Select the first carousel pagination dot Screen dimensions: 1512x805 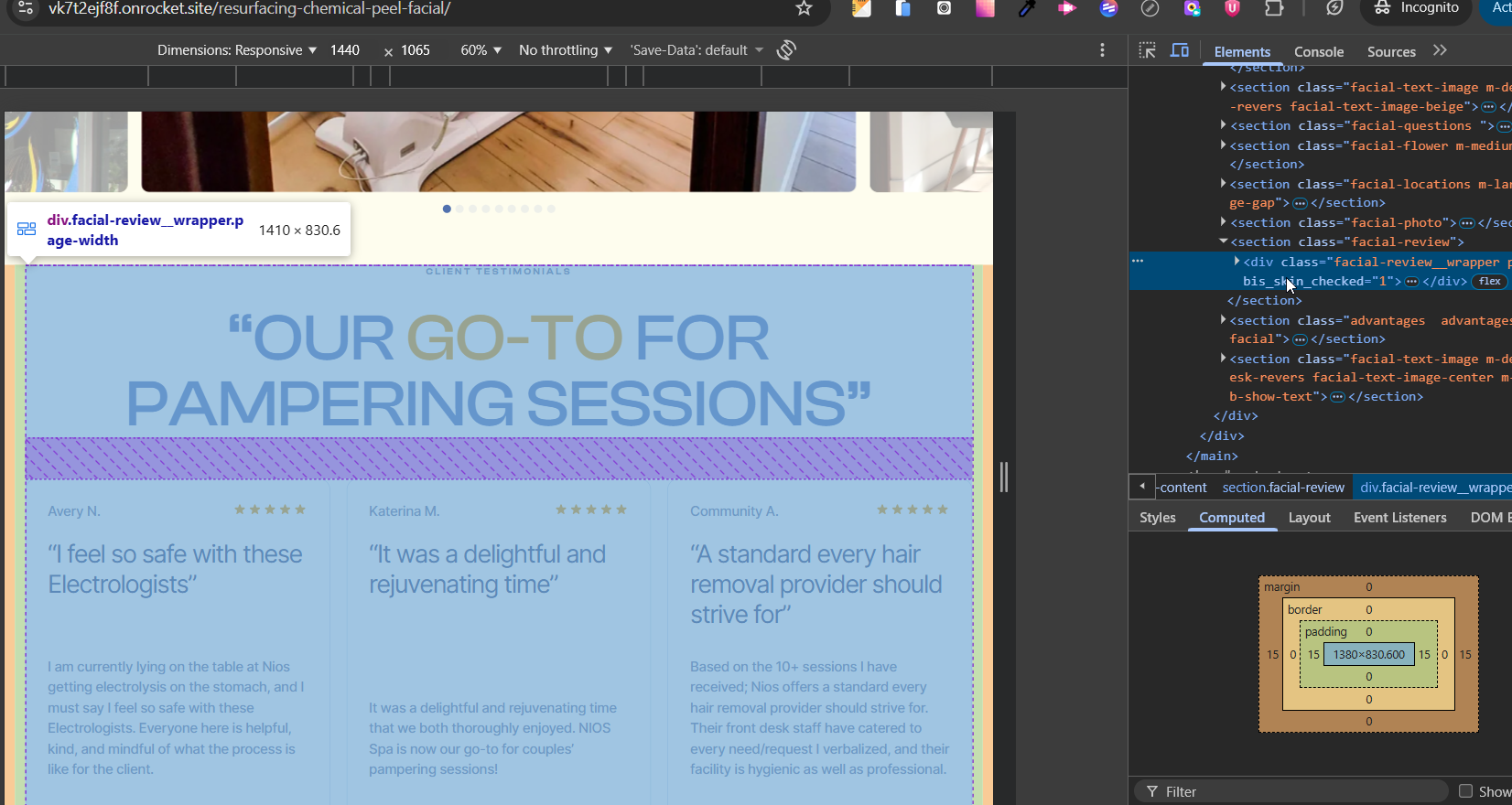tap(447, 209)
